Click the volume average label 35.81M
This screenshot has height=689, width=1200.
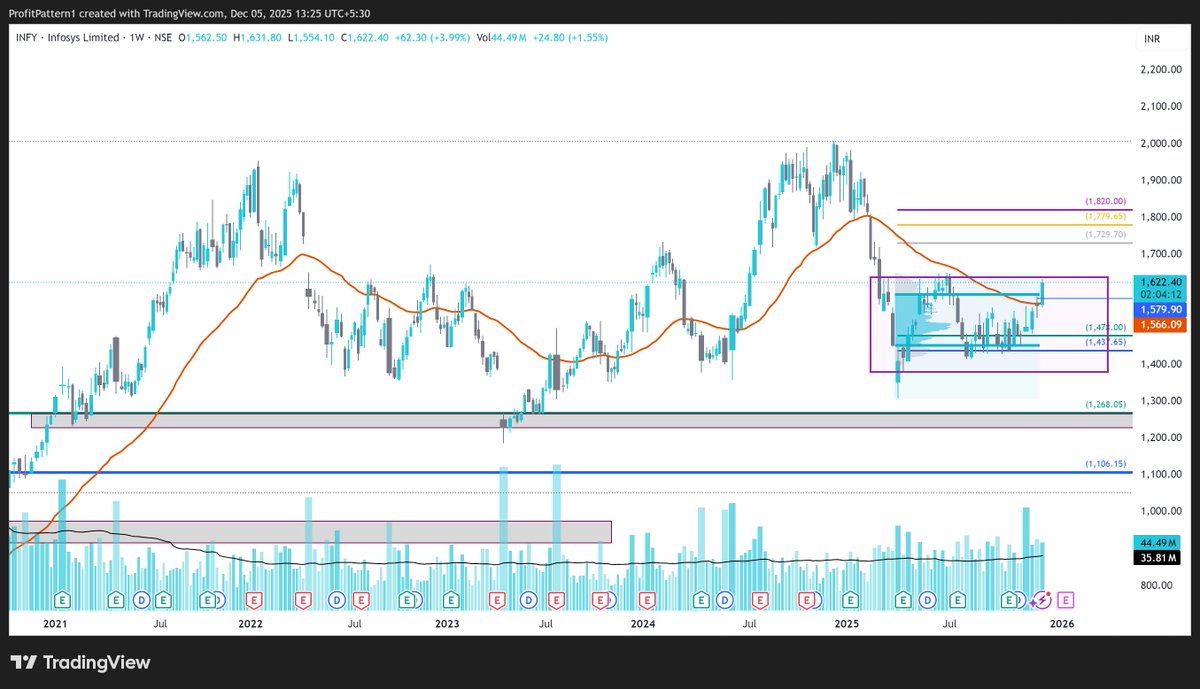(x=1161, y=557)
